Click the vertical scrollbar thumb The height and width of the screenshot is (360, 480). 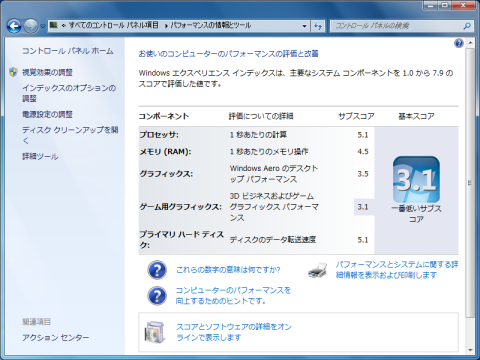(470, 183)
